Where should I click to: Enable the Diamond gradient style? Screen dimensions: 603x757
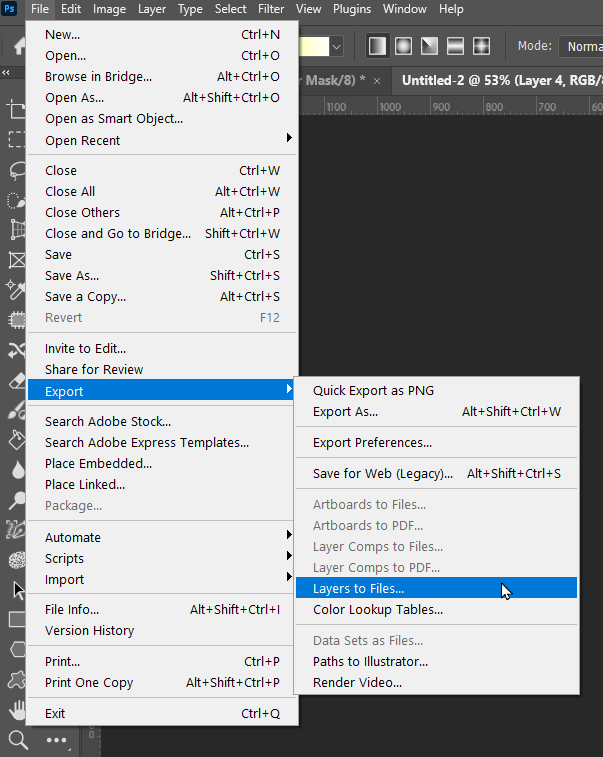pos(481,46)
